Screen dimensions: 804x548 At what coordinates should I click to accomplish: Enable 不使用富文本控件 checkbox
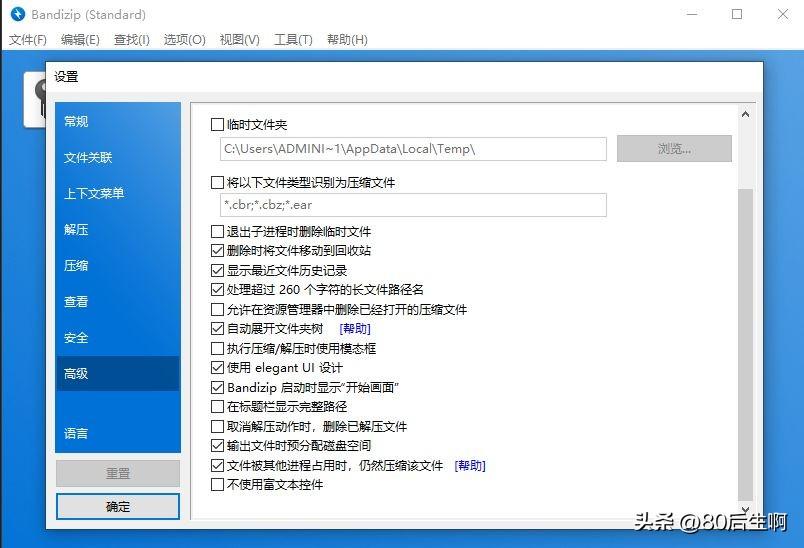tap(217, 484)
